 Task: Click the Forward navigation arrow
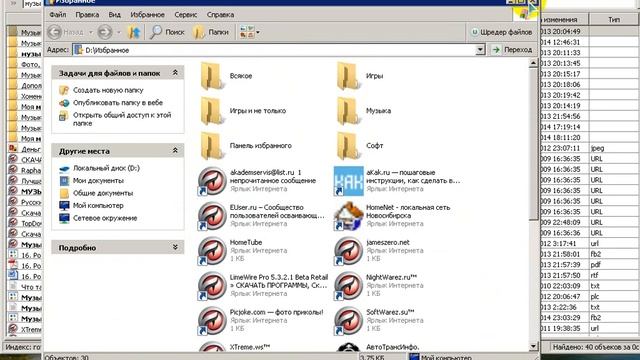[104, 32]
